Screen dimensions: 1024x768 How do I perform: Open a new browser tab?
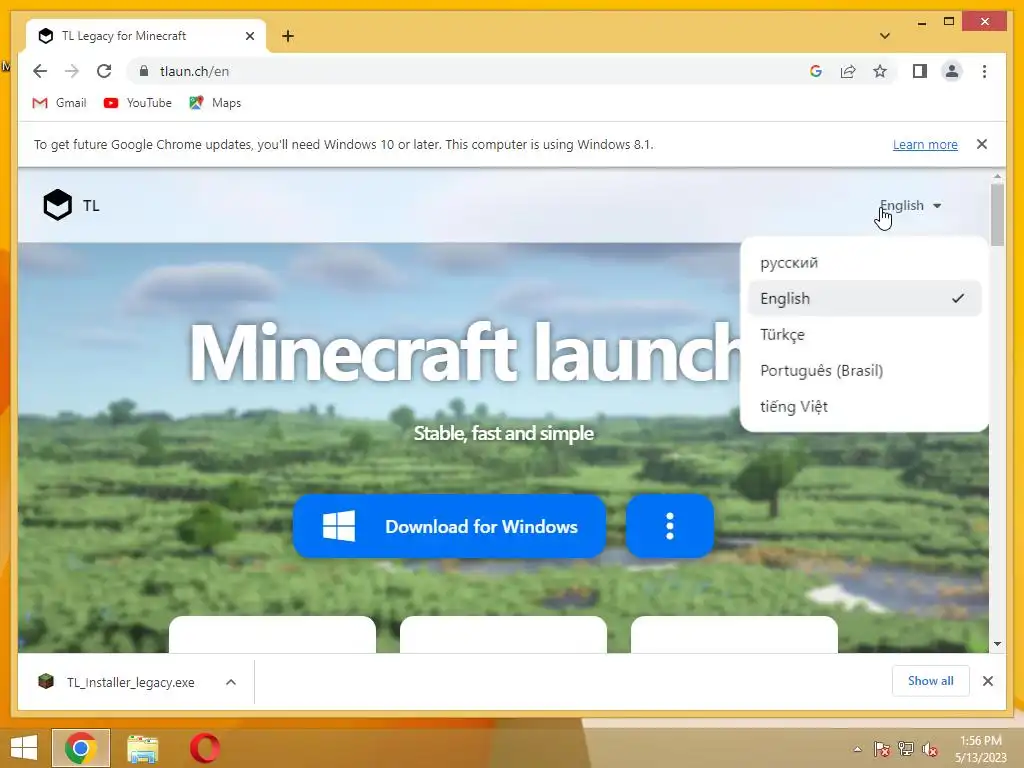click(x=288, y=36)
